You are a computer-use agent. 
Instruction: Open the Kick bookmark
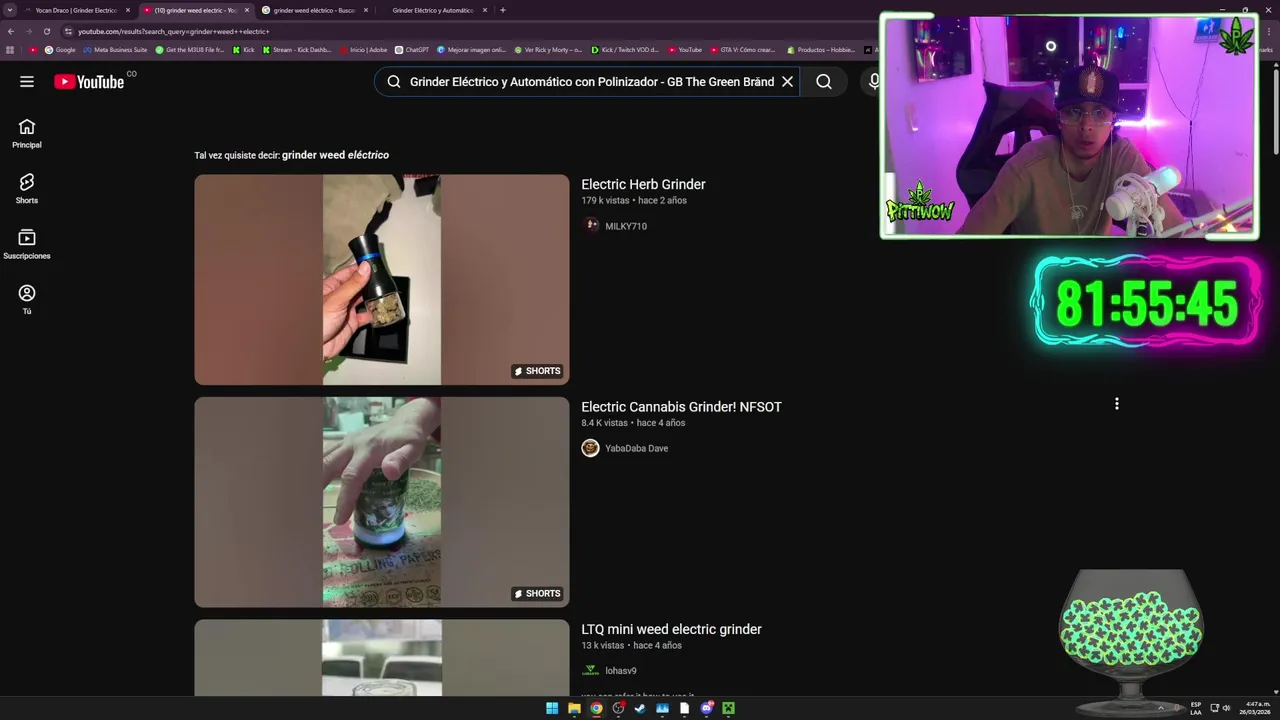point(244,49)
